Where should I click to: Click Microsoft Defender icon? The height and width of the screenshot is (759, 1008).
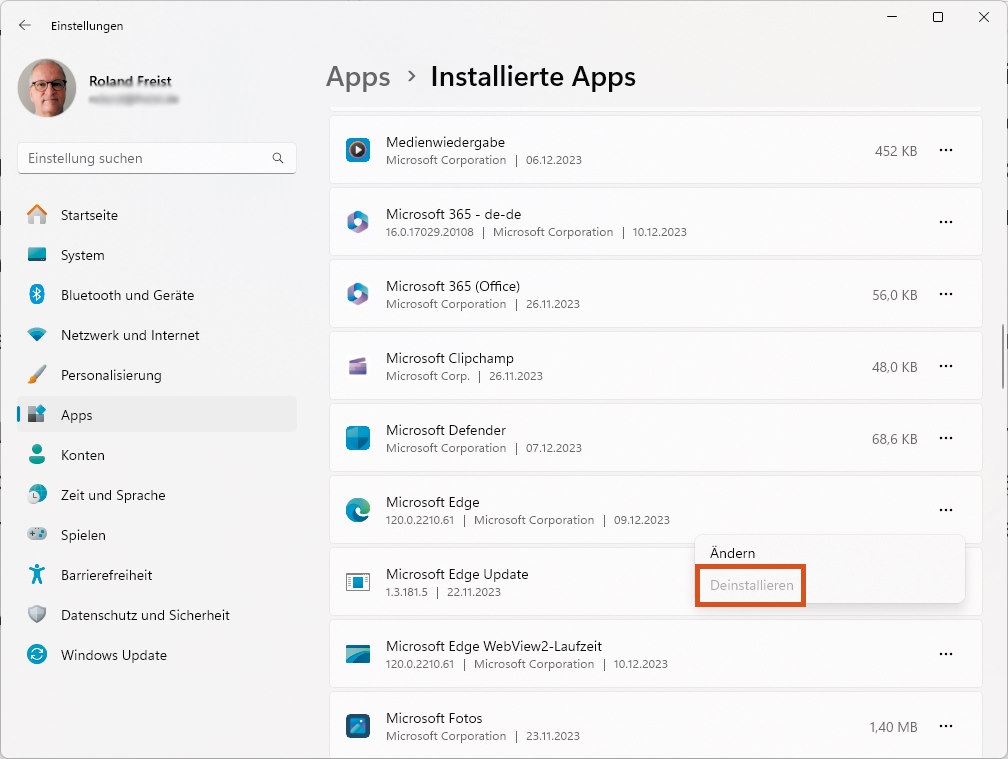pyautogui.click(x=357, y=438)
